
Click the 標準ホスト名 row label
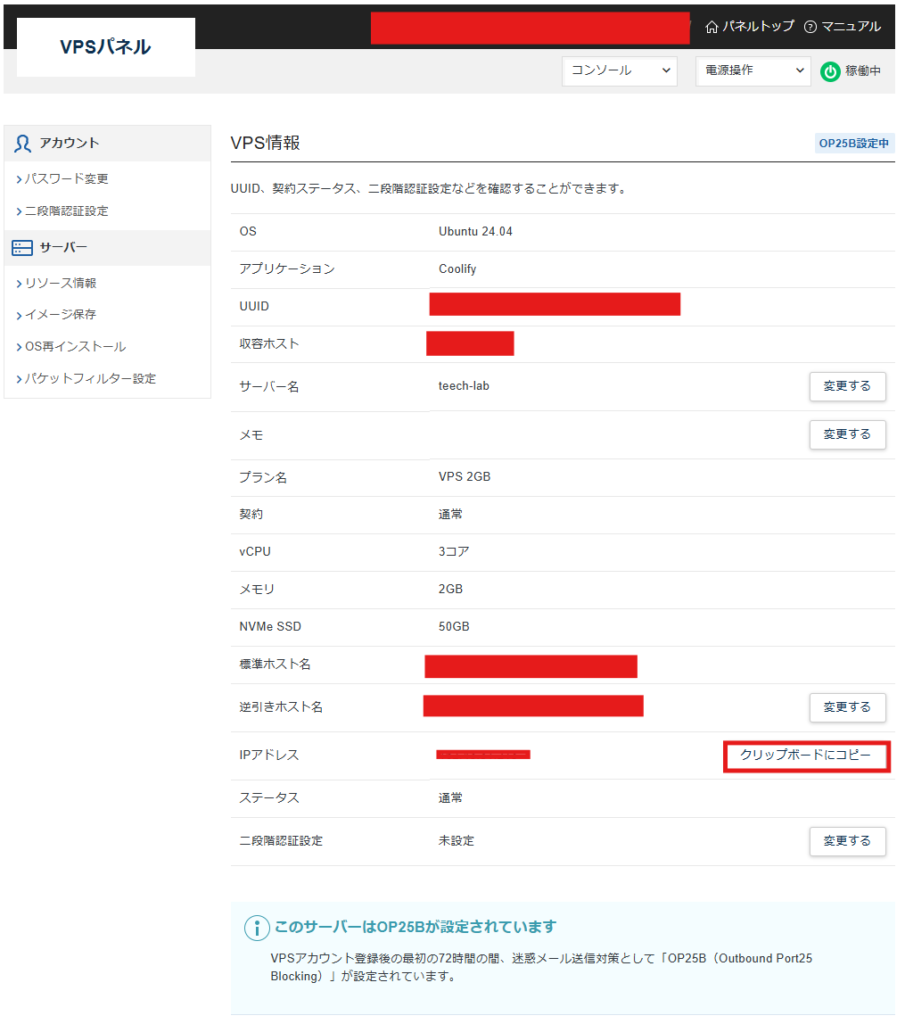click(275, 664)
